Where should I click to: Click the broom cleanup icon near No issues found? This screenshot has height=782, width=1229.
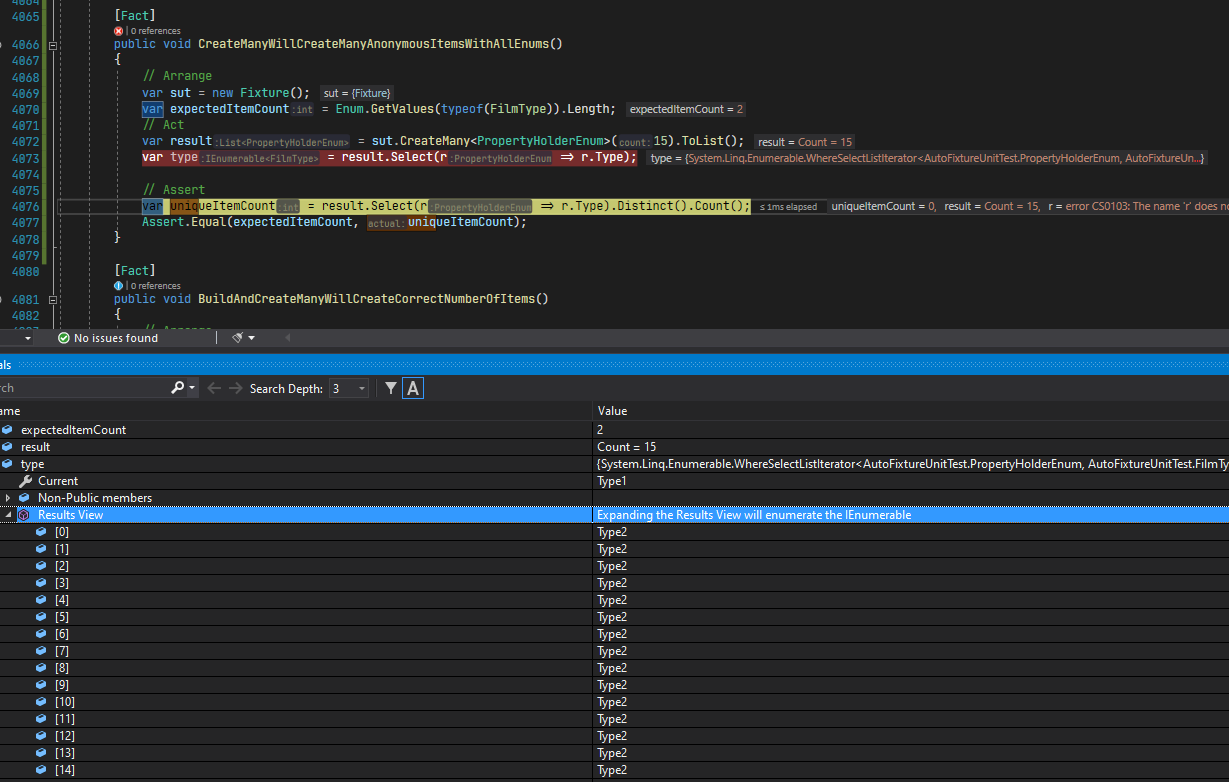tap(237, 337)
